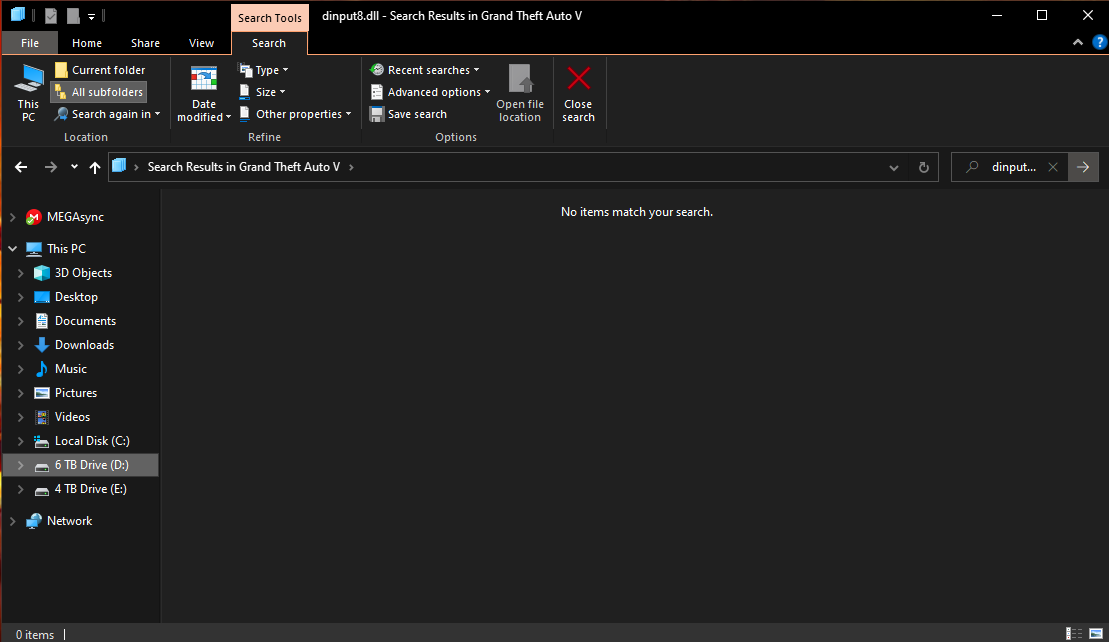Click the Search Tools contextual tab
The width and height of the screenshot is (1109, 642).
tap(269, 18)
